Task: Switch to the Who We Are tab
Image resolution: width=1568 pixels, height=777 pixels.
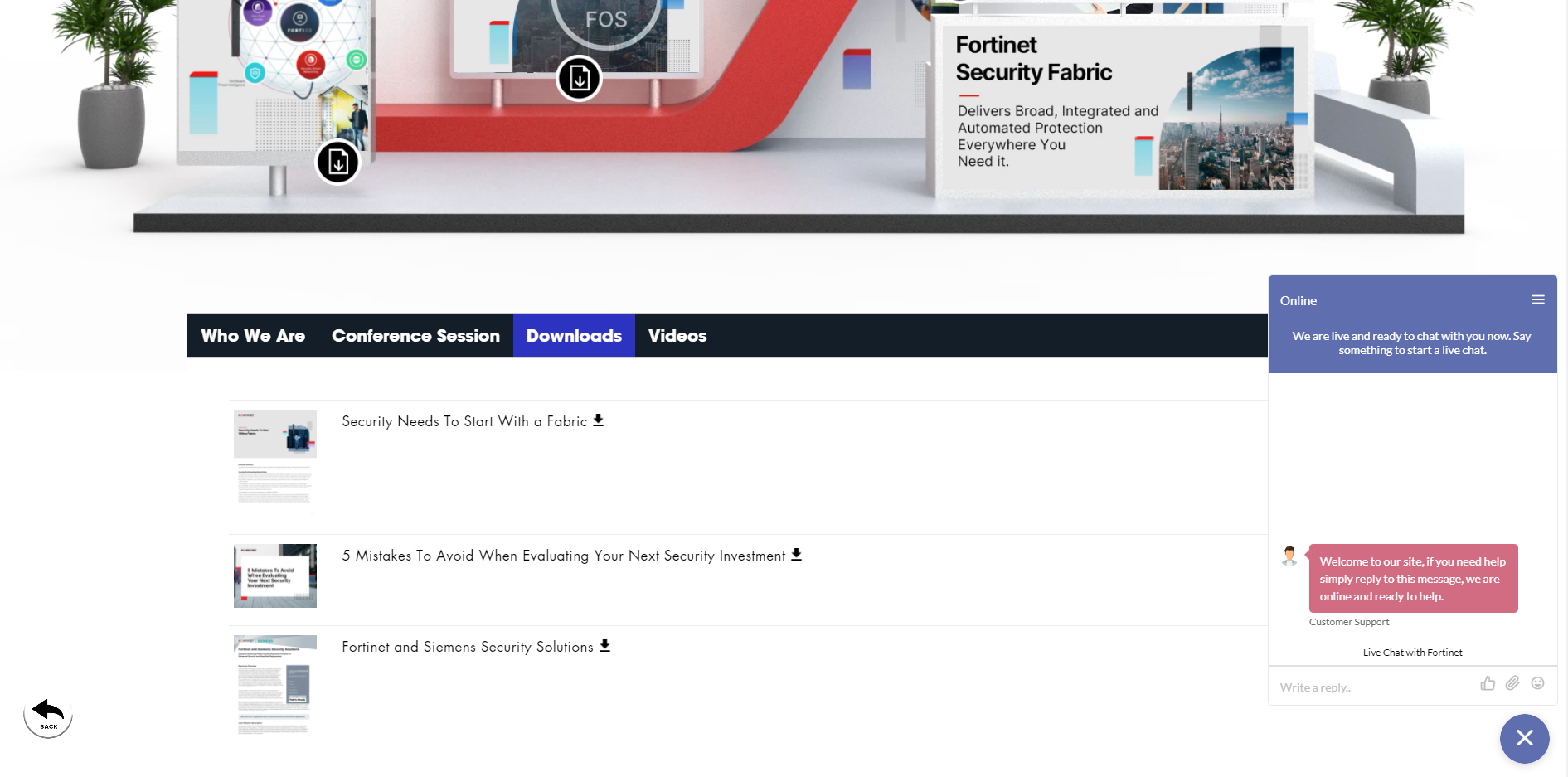Action: pyautogui.click(x=253, y=336)
